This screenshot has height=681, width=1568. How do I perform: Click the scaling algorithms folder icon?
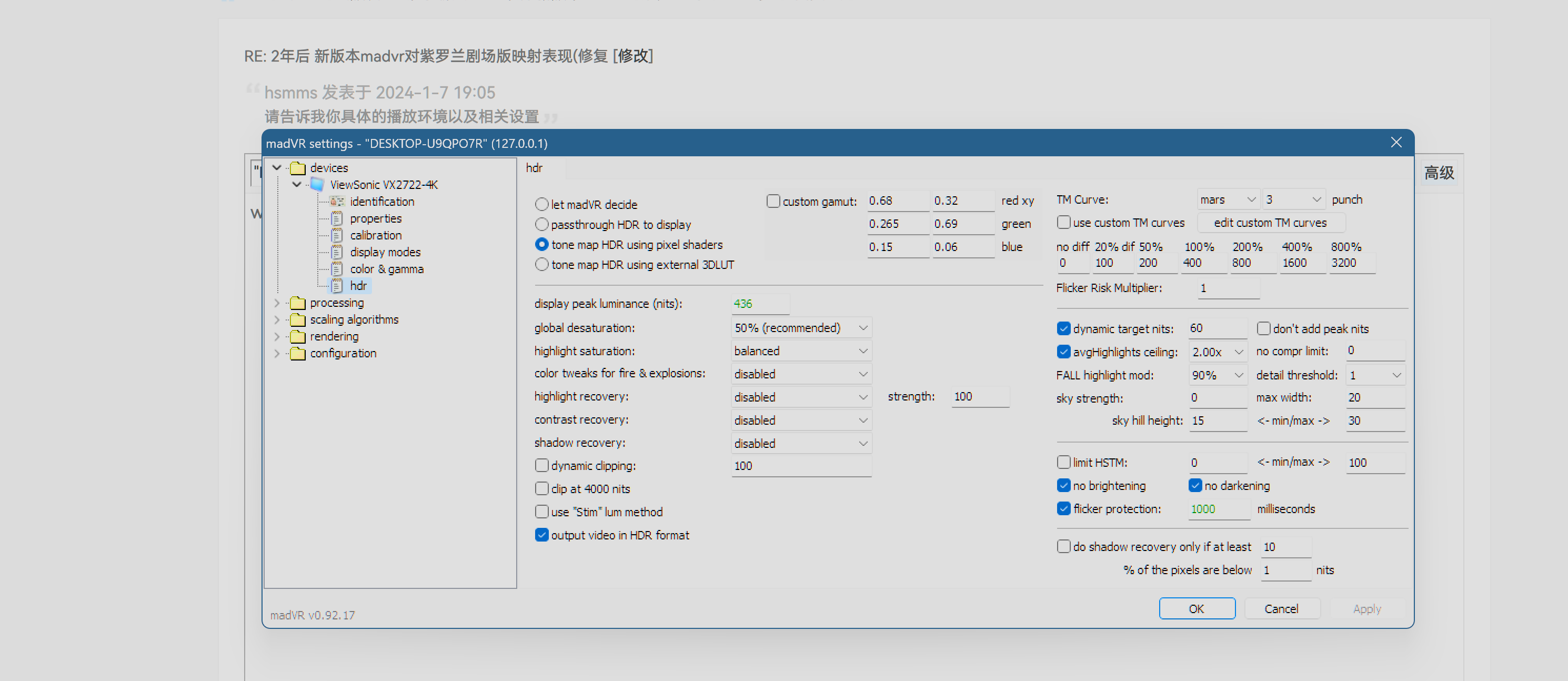(x=298, y=319)
